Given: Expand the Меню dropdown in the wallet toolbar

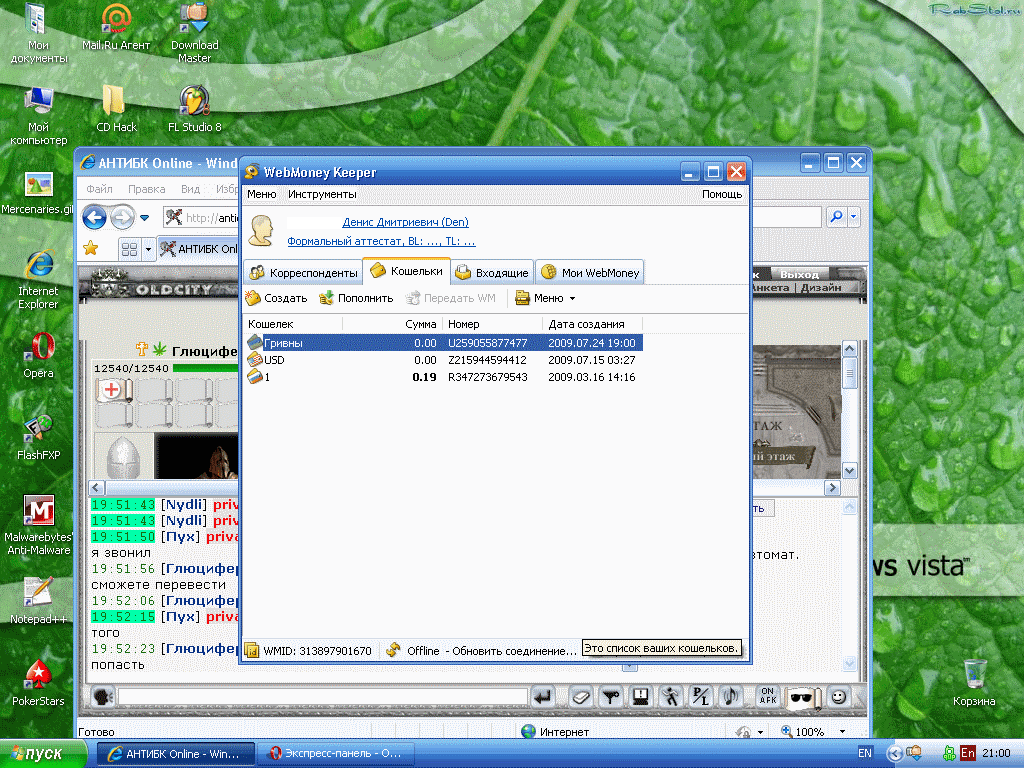Looking at the screenshot, I should pos(545,298).
